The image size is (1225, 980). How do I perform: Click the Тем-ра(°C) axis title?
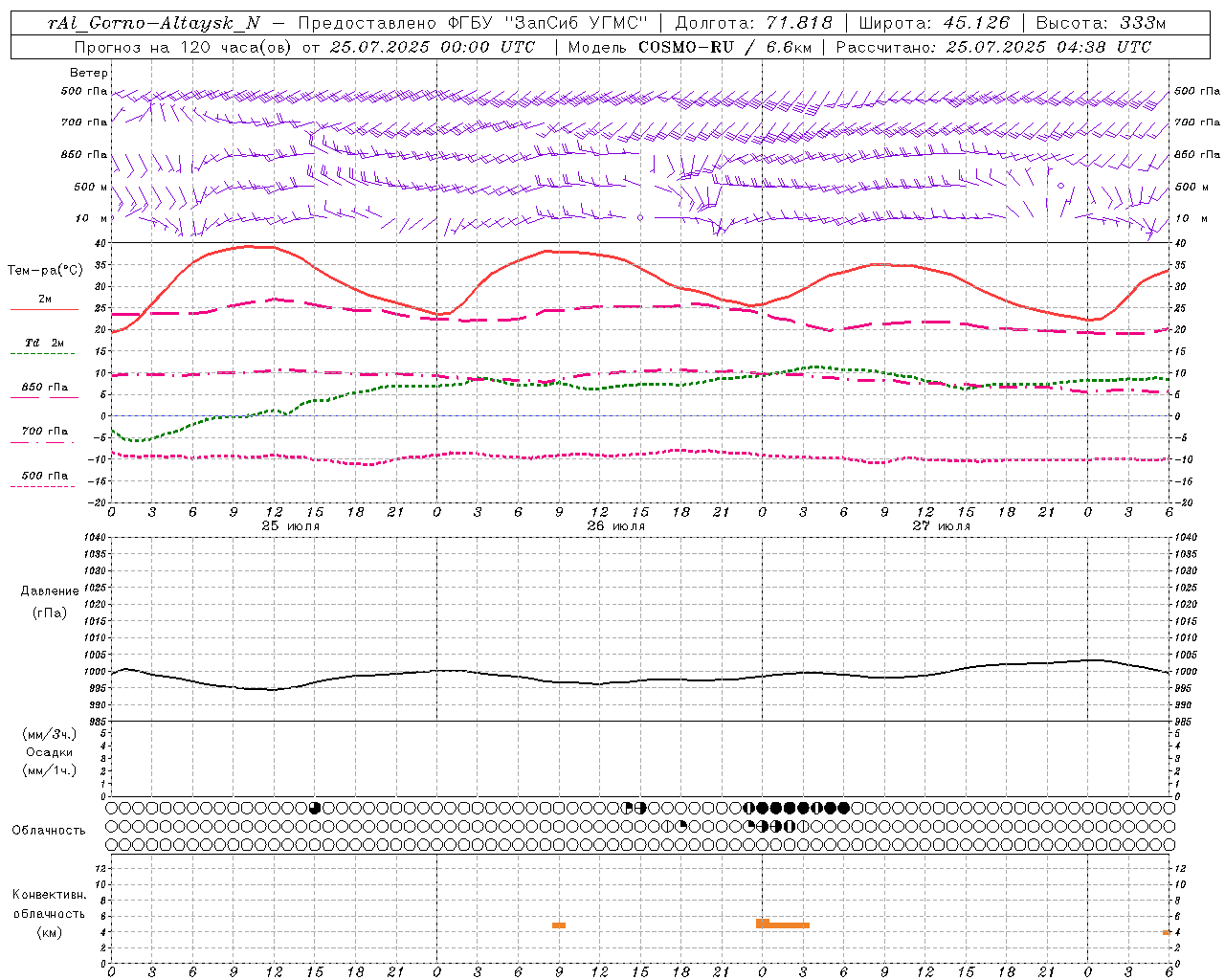pos(45,271)
